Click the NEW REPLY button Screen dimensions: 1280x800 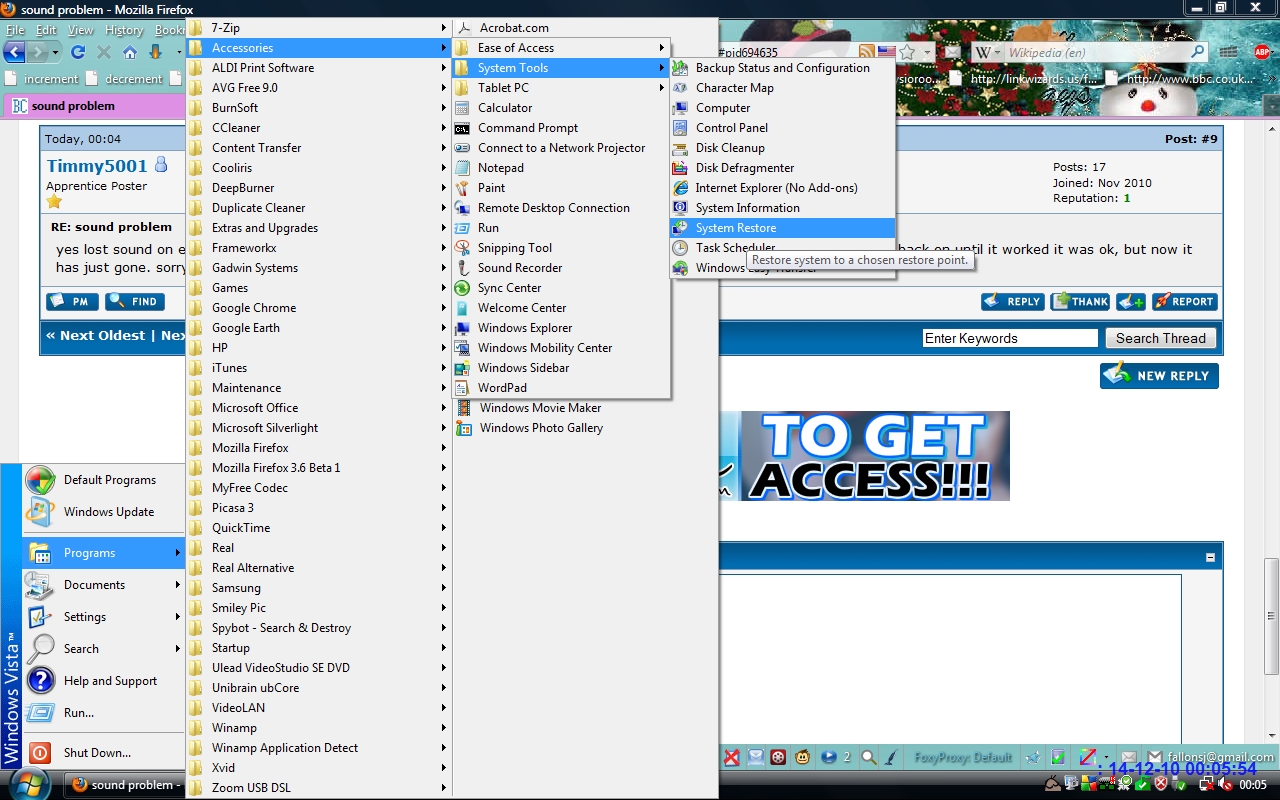tap(1159, 376)
